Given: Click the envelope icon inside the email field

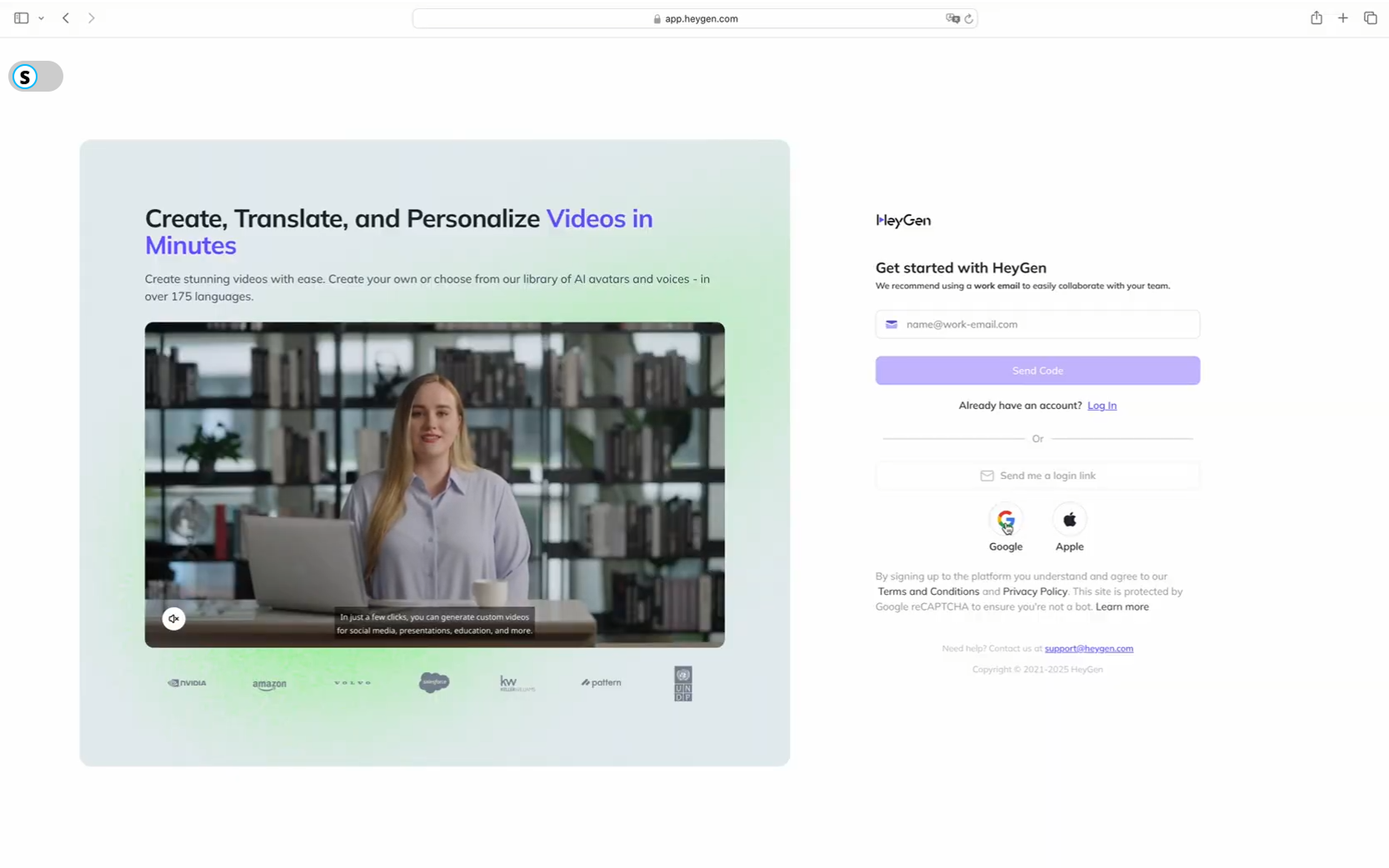Looking at the screenshot, I should (x=892, y=324).
